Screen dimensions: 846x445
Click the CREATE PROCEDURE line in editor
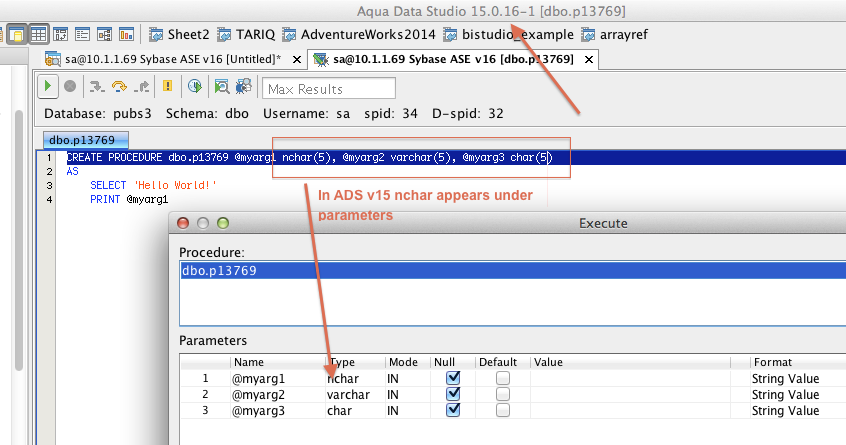click(310, 158)
